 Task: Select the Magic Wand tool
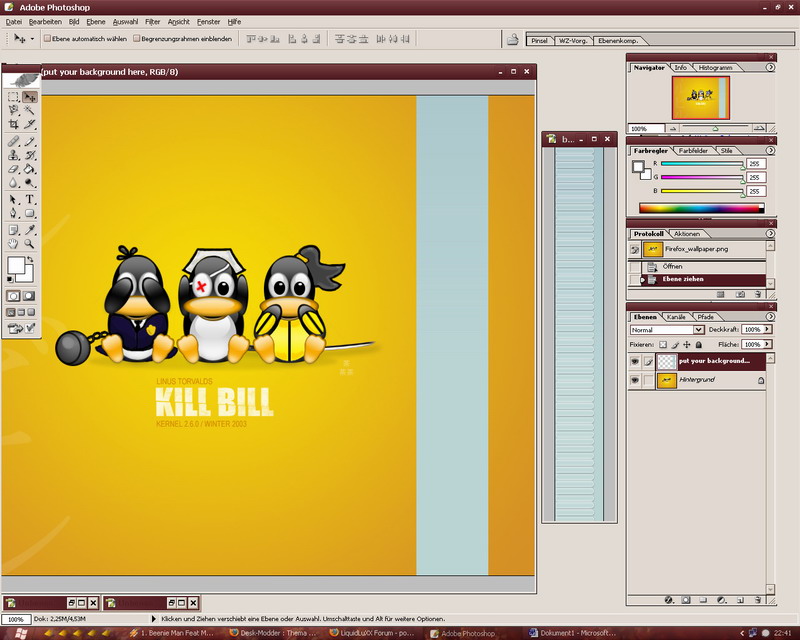30,110
